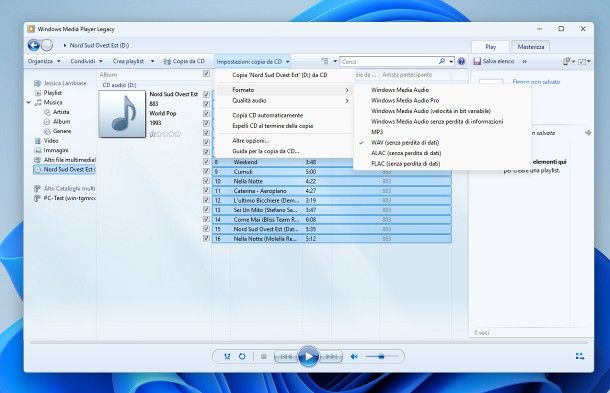This screenshot has width=610, height=393.
Task: Switch to the Masterizza tab
Action: pyautogui.click(x=531, y=47)
